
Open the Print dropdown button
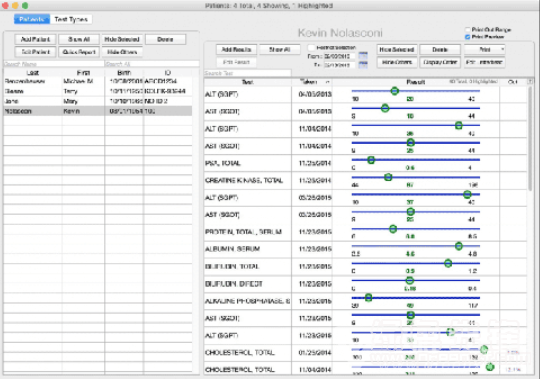tap(485, 50)
